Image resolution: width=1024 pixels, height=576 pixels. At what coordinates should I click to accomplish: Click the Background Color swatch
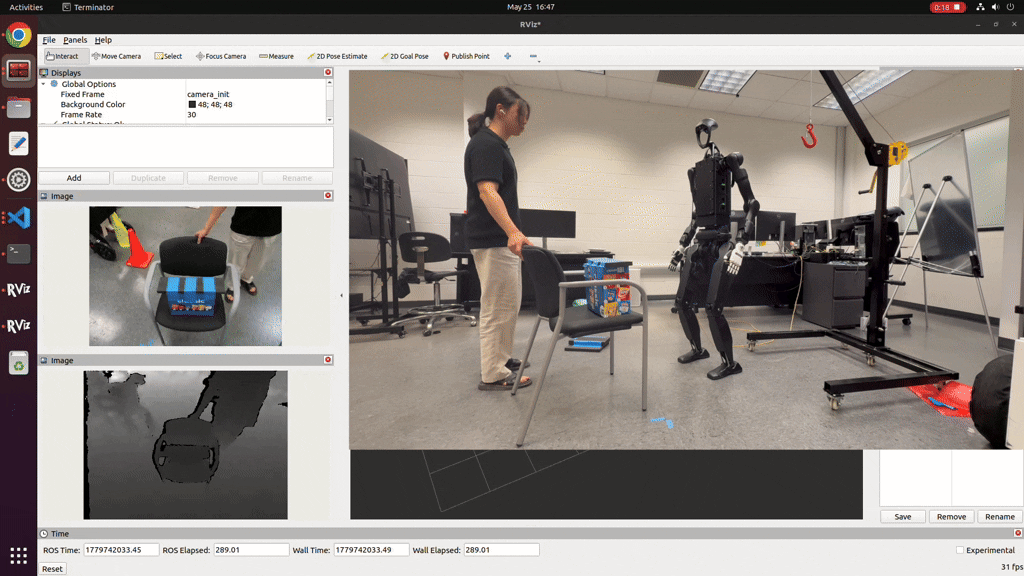192,104
